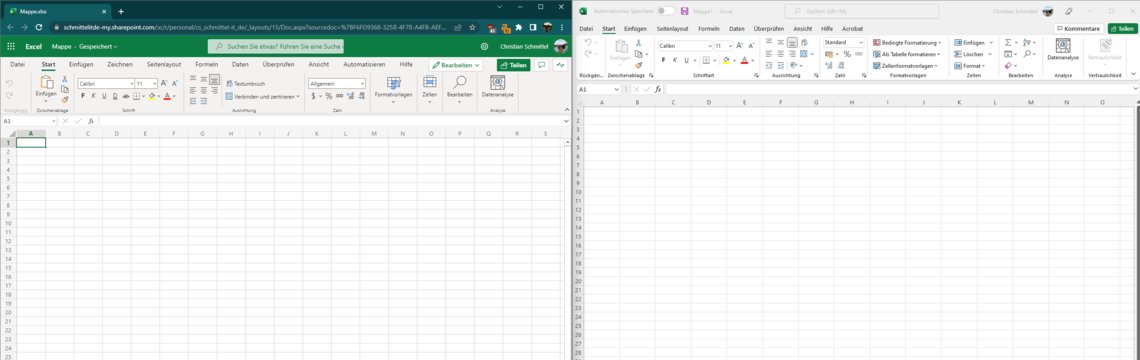Open Acrobat tab in desktop Excel

point(852,28)
